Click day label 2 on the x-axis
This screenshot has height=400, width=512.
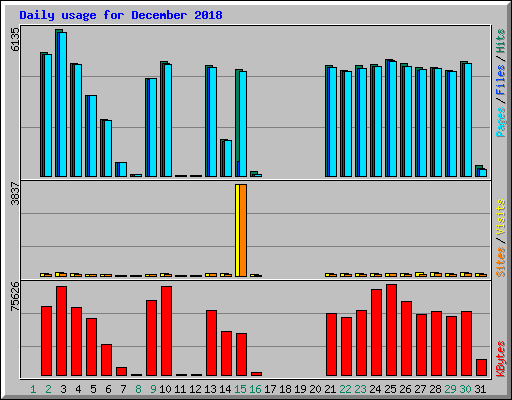coord(48,389)
